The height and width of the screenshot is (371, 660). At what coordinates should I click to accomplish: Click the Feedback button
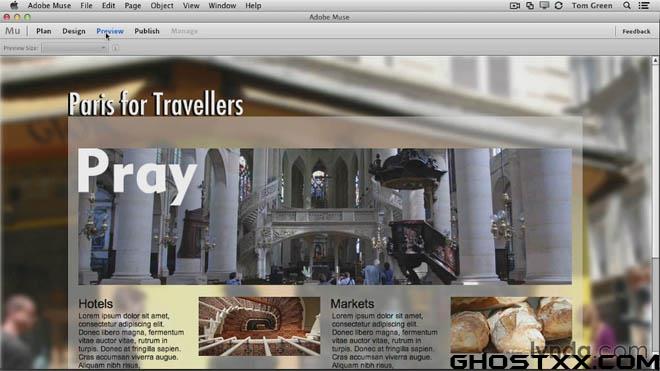coord(636,32)
